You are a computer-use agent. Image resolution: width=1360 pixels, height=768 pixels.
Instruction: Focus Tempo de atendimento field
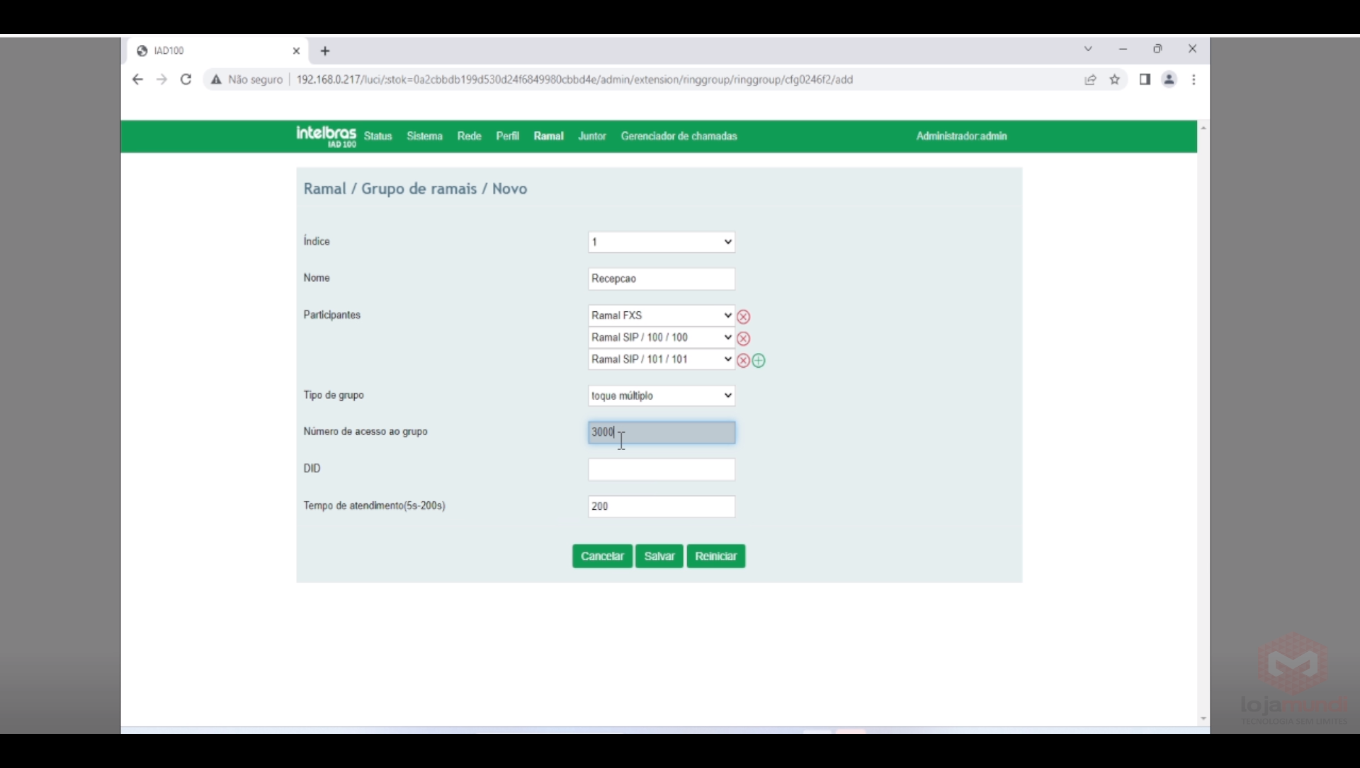tap(662, 506)
